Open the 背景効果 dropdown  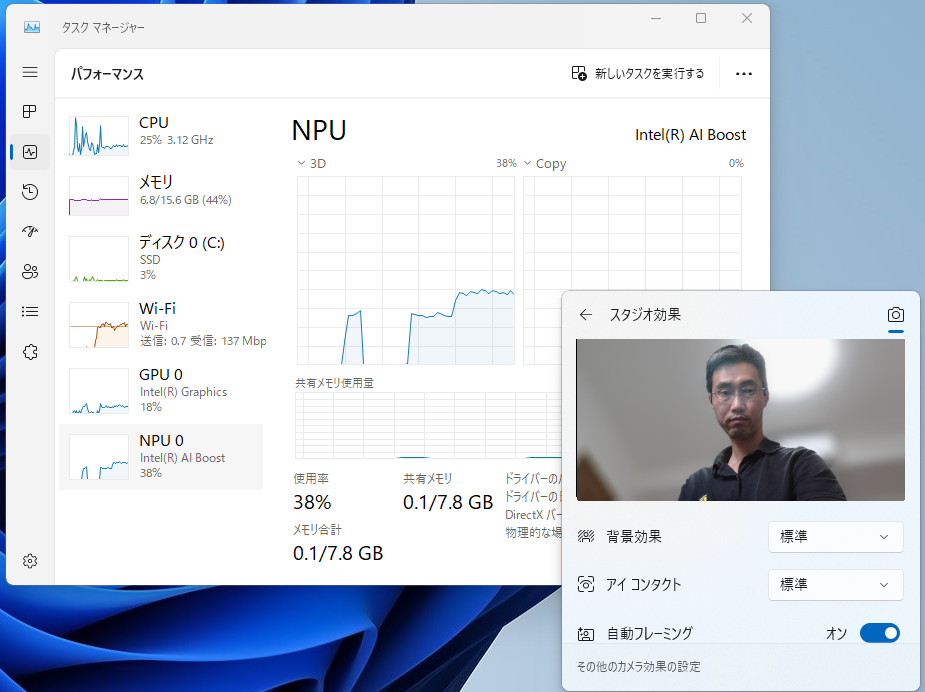pos(835,537)
